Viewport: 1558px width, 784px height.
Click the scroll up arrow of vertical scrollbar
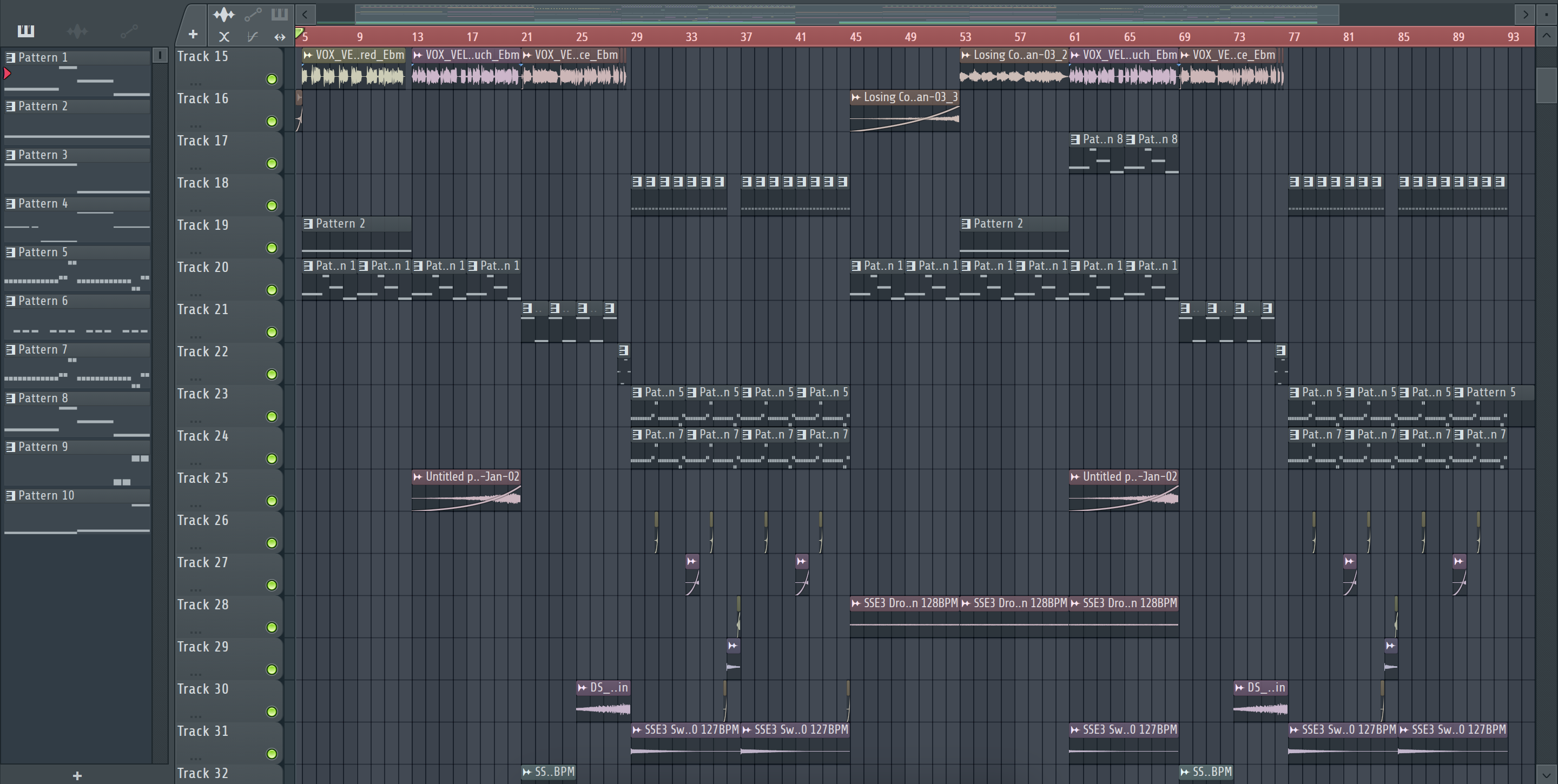coord(1547,36)
